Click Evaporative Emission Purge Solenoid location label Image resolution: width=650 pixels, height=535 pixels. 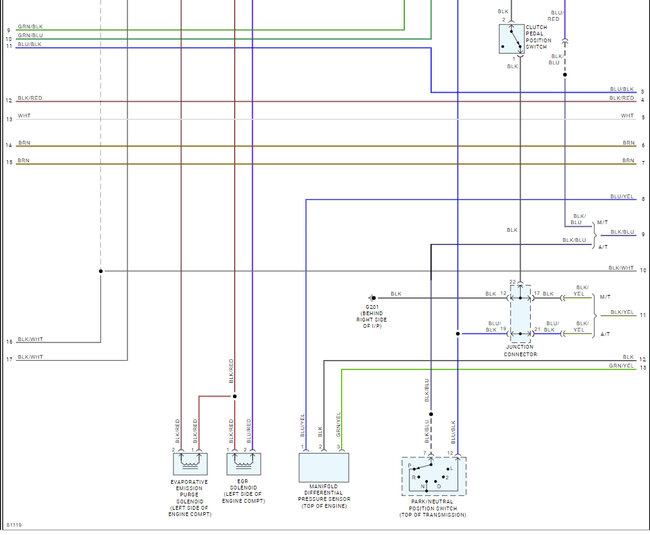pos(190,498)
